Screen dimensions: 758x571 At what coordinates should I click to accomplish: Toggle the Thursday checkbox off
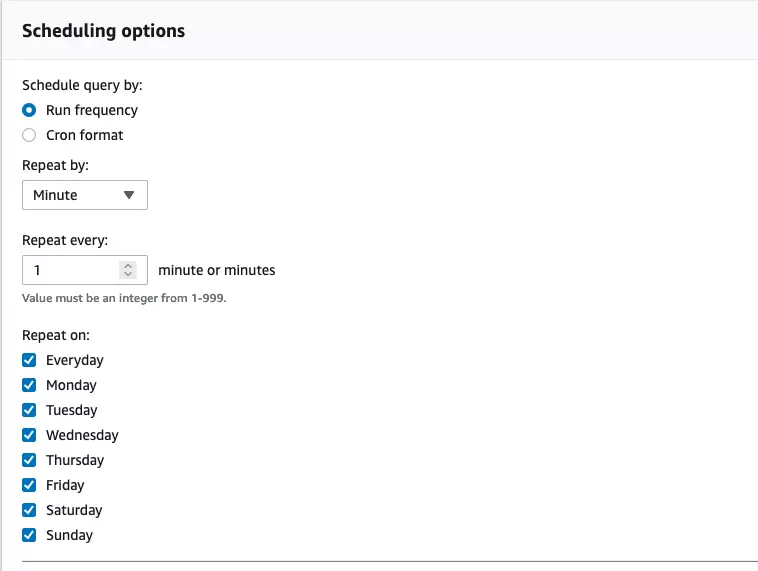pyautogui.click(x=29, y=460)
